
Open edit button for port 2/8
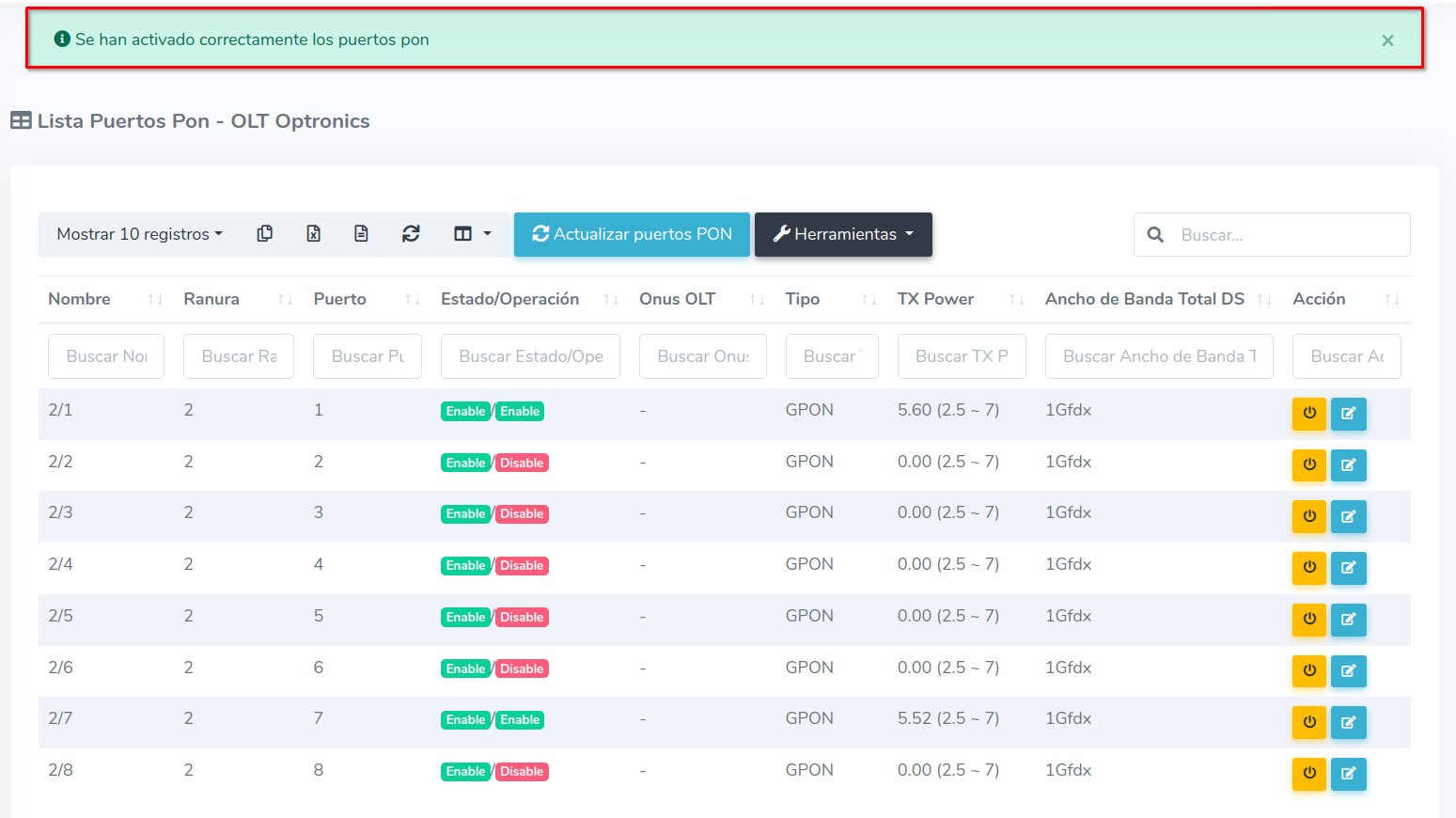(x=1348, y=774)
